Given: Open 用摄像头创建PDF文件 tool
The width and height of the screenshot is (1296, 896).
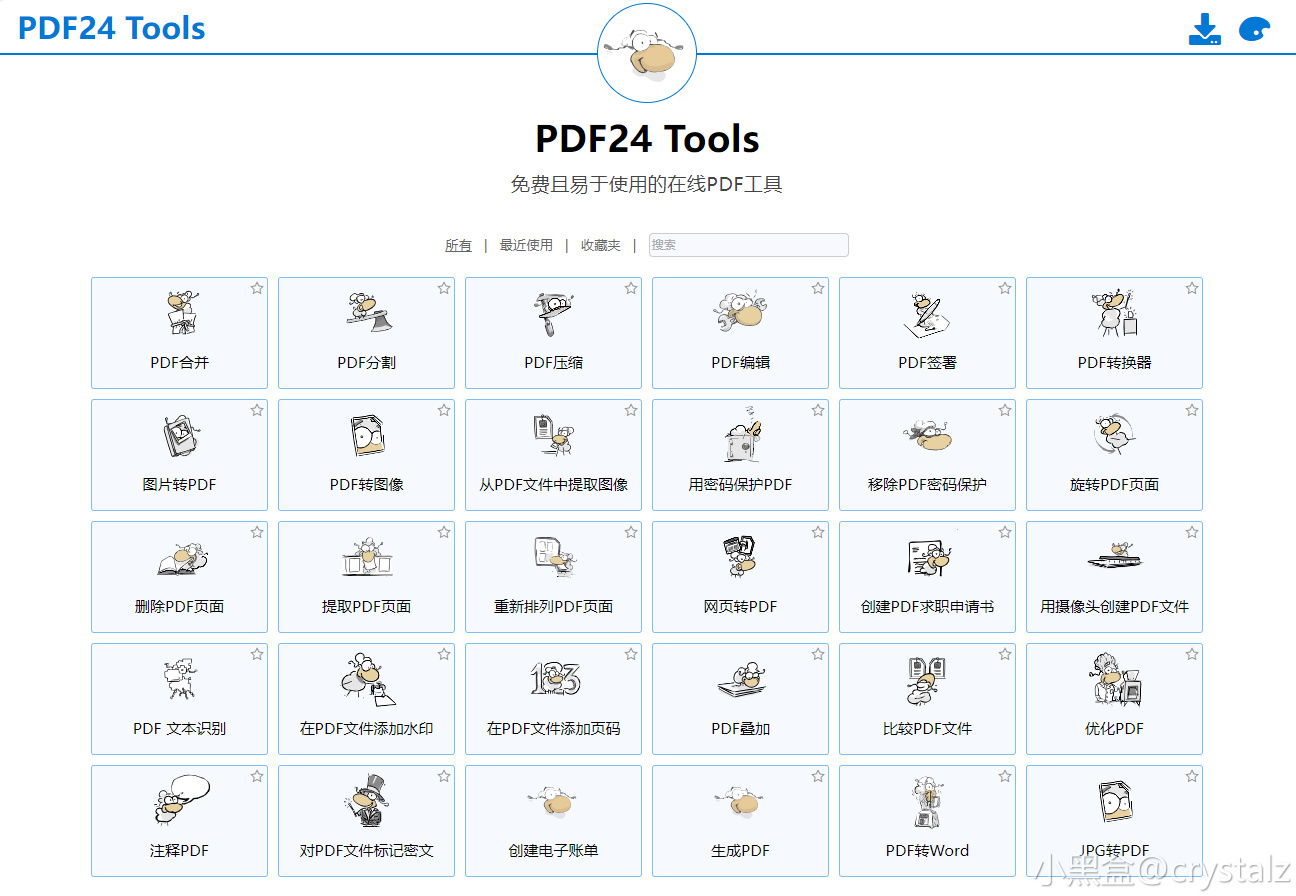Looking at the screenshot, I should coord(1114,577).
